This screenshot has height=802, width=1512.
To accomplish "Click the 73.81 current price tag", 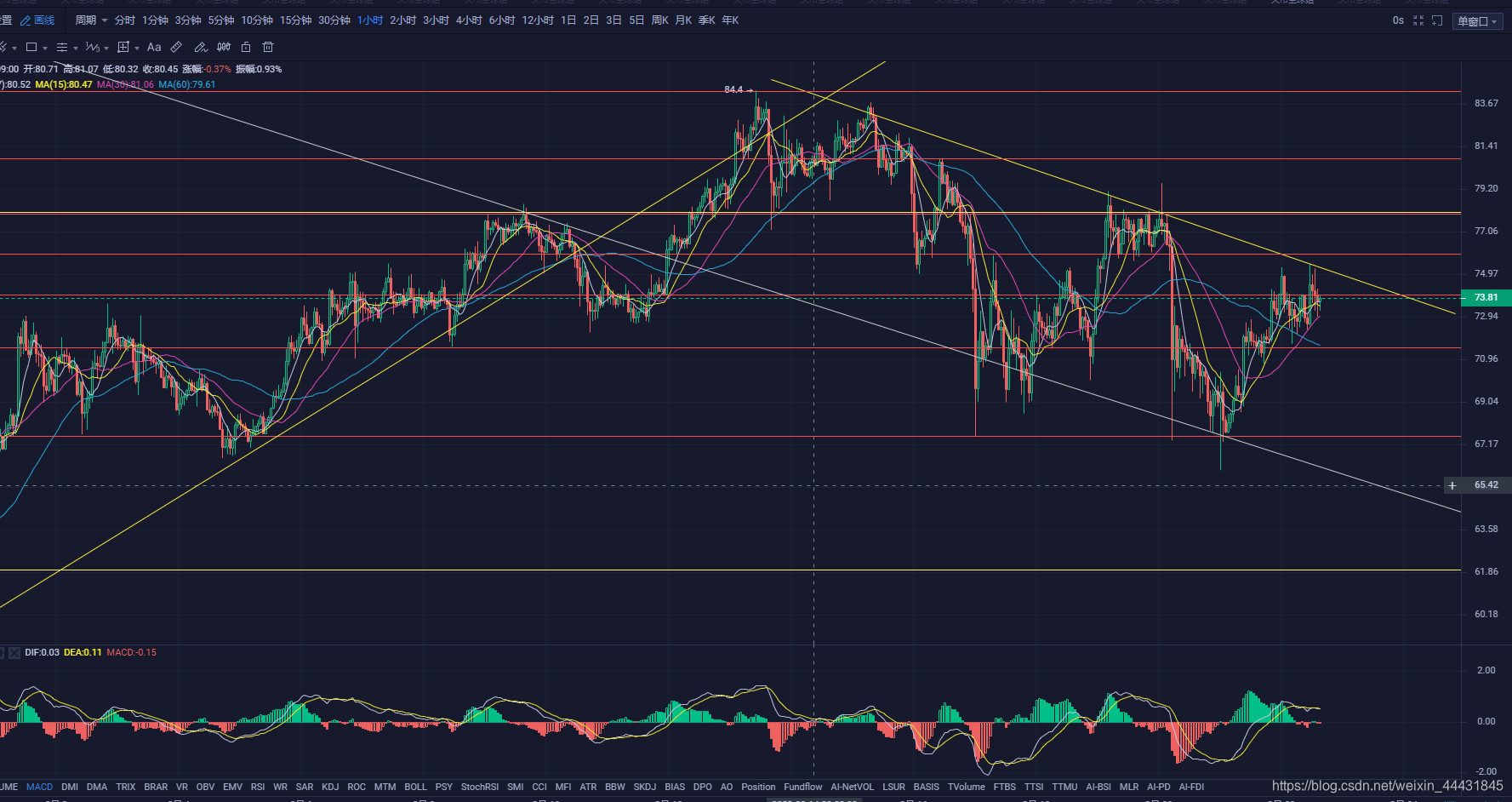I will click(1486, 297).
